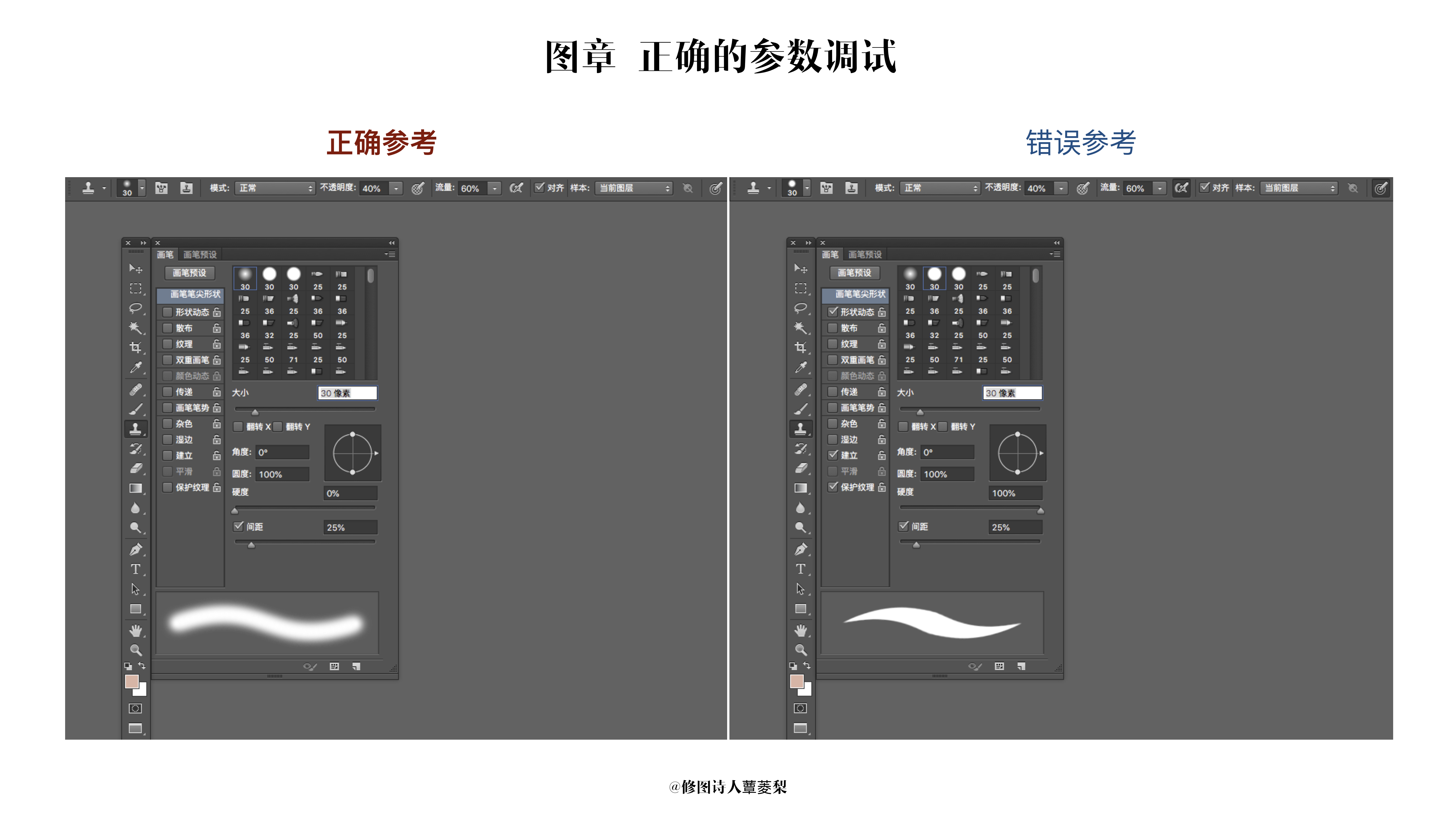Select the Lasso tool in the left toolbox

pyautogui.click(x=135, y=308)
